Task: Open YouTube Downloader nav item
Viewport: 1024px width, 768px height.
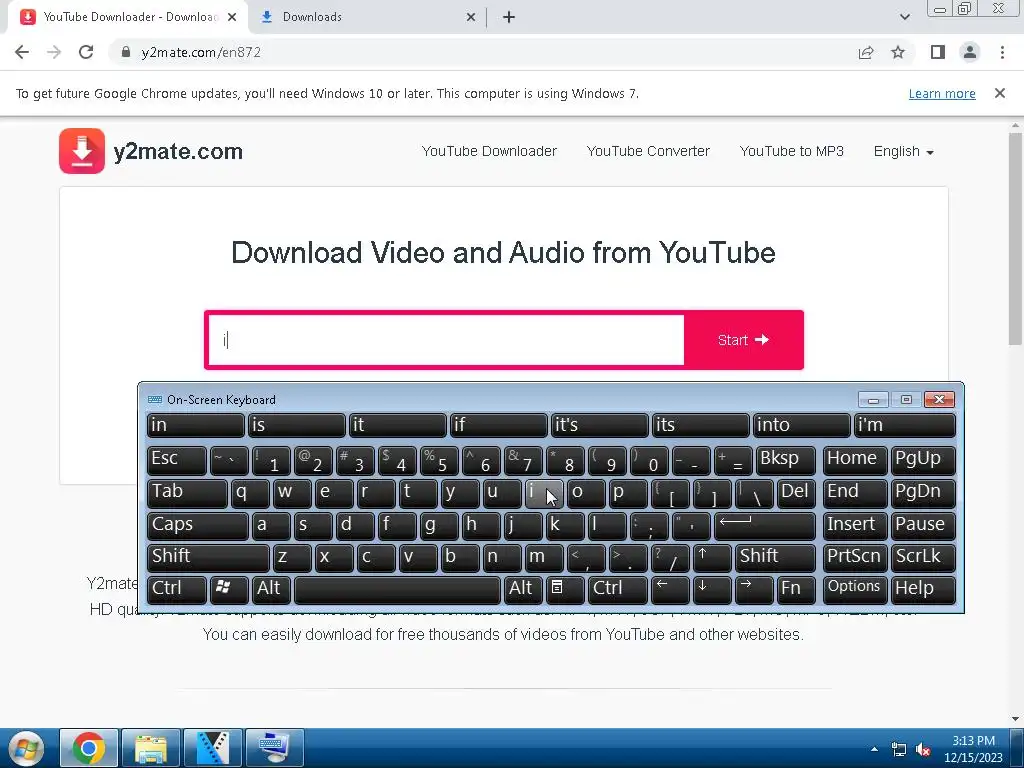Action: [x=489, y=152]
